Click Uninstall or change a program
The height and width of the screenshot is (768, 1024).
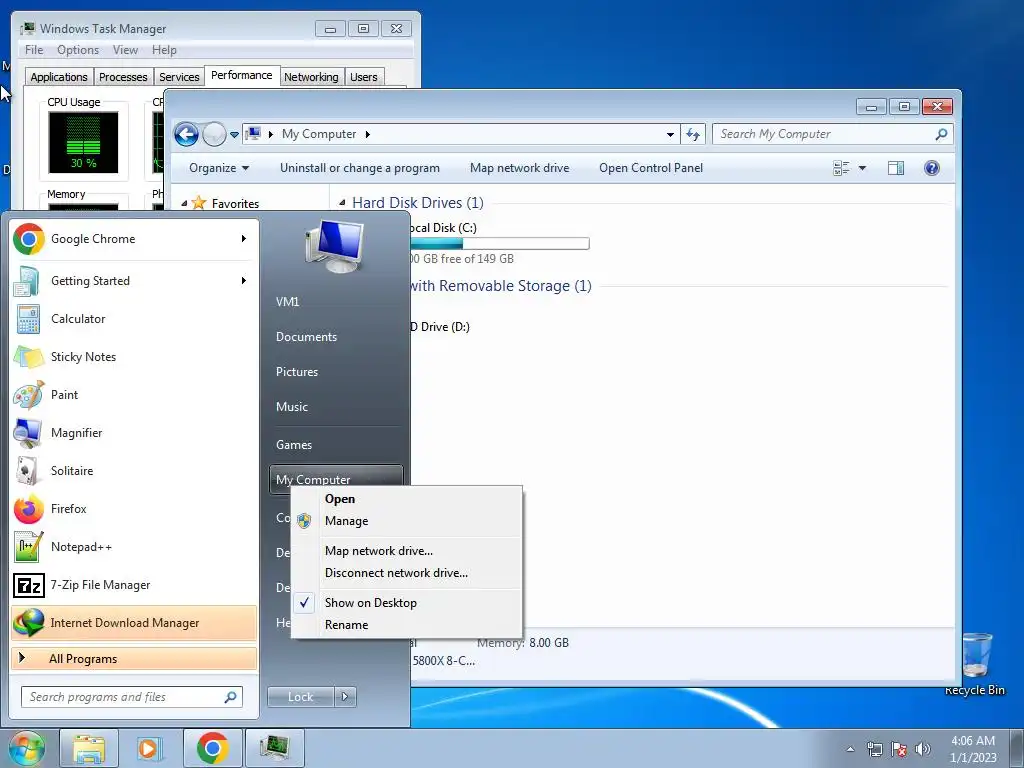click(360, 168)
